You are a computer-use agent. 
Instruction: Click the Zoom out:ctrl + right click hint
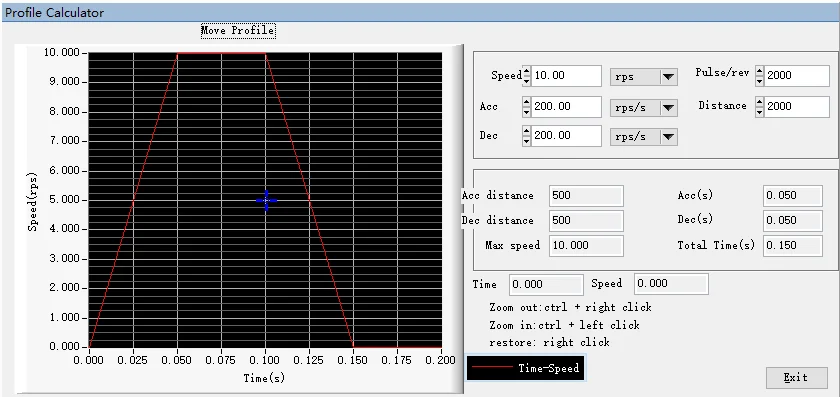click(x=571, y=308)
